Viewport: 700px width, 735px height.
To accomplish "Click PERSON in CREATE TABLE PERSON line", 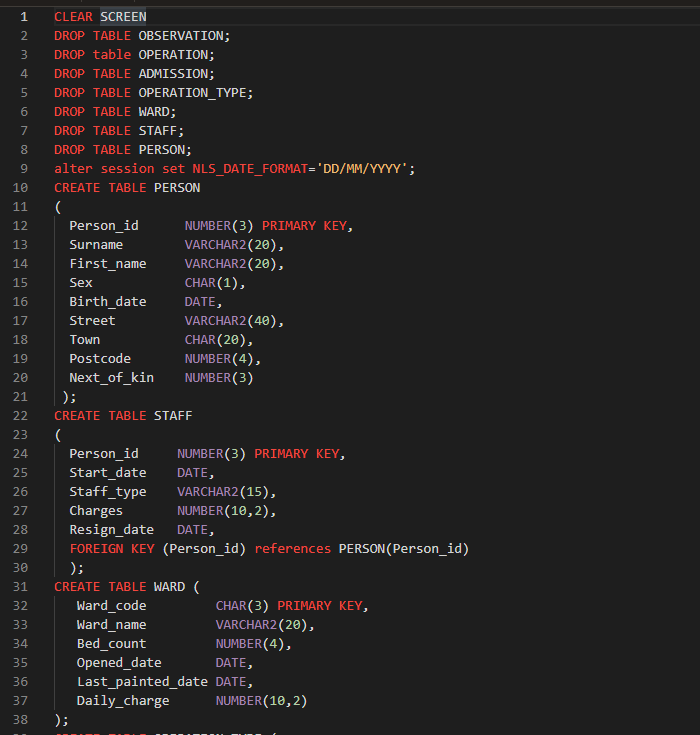I will pyautogui.click(x=177, y=188).
